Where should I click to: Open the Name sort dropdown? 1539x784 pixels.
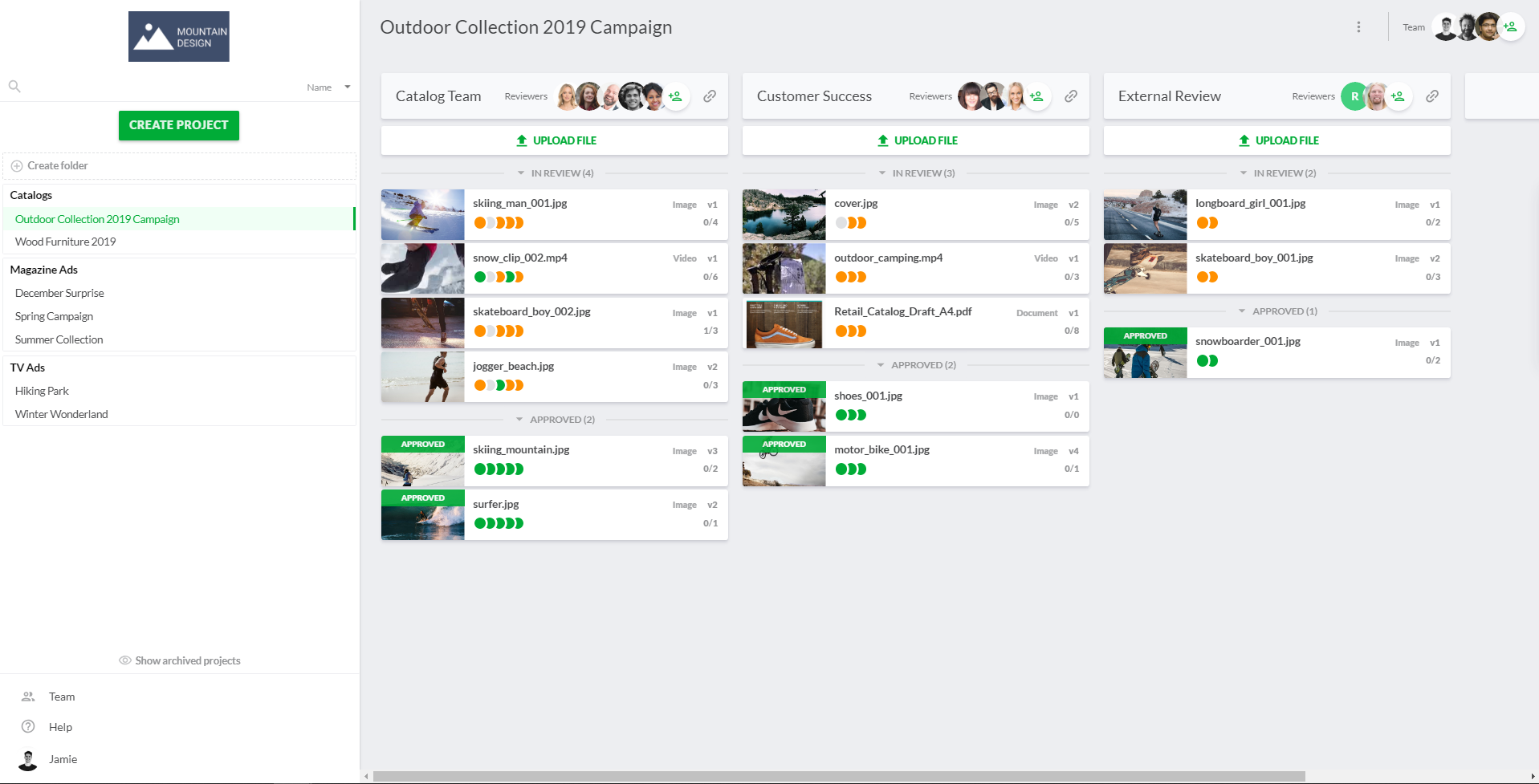tap(329, 87)
